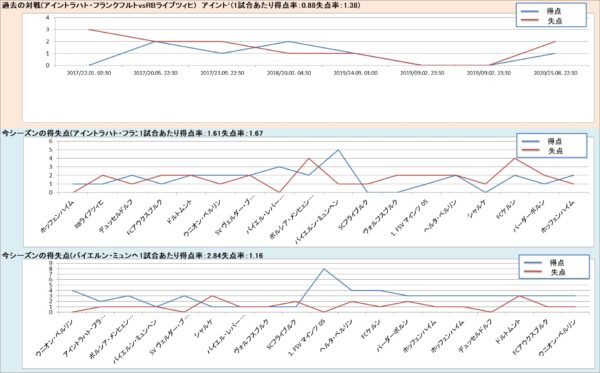This screenshot has height=373, width=600.
Task: Click シャルケ label in アイントラハト season chart
Action: [476, 209]
